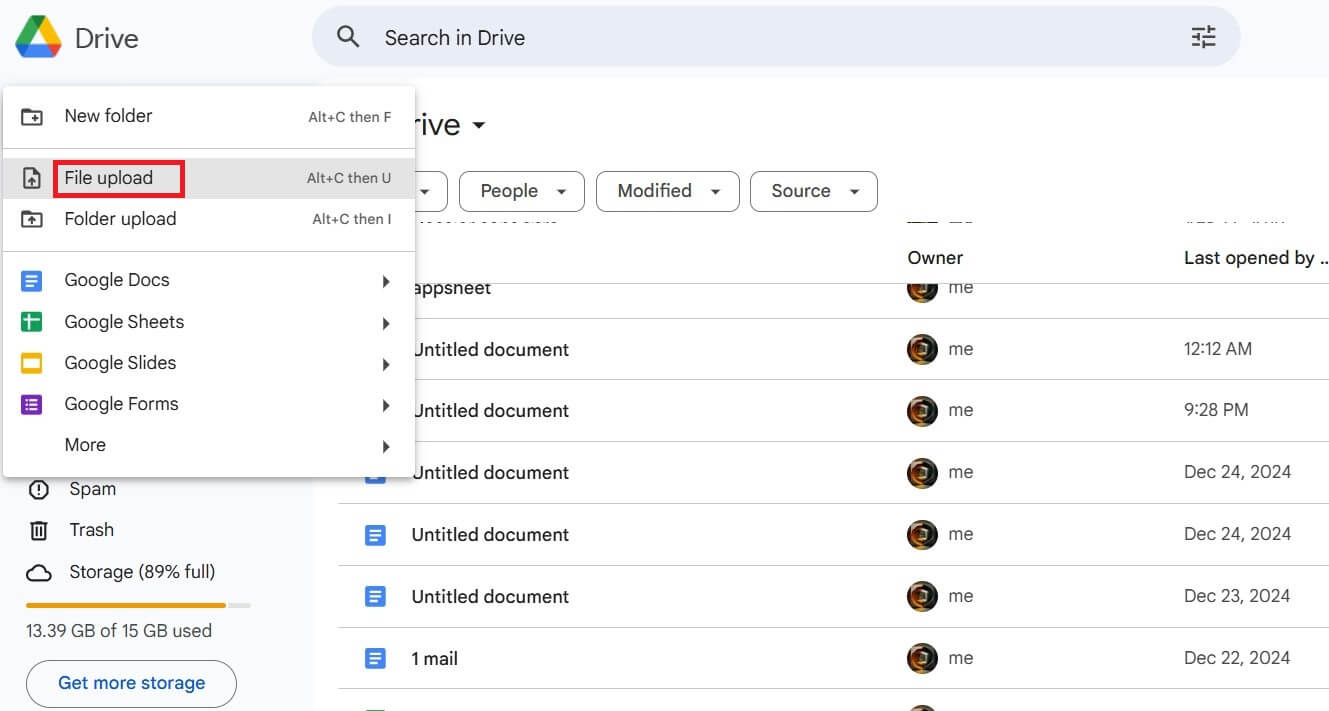Open advanced search options in the search bar

[1202, 36]
